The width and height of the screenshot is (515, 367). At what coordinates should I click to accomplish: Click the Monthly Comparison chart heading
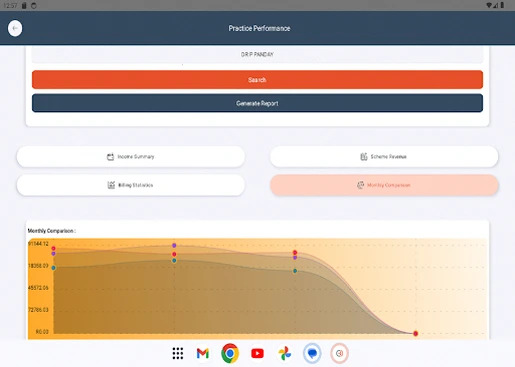pyautogui.click(x=52, y=231)
